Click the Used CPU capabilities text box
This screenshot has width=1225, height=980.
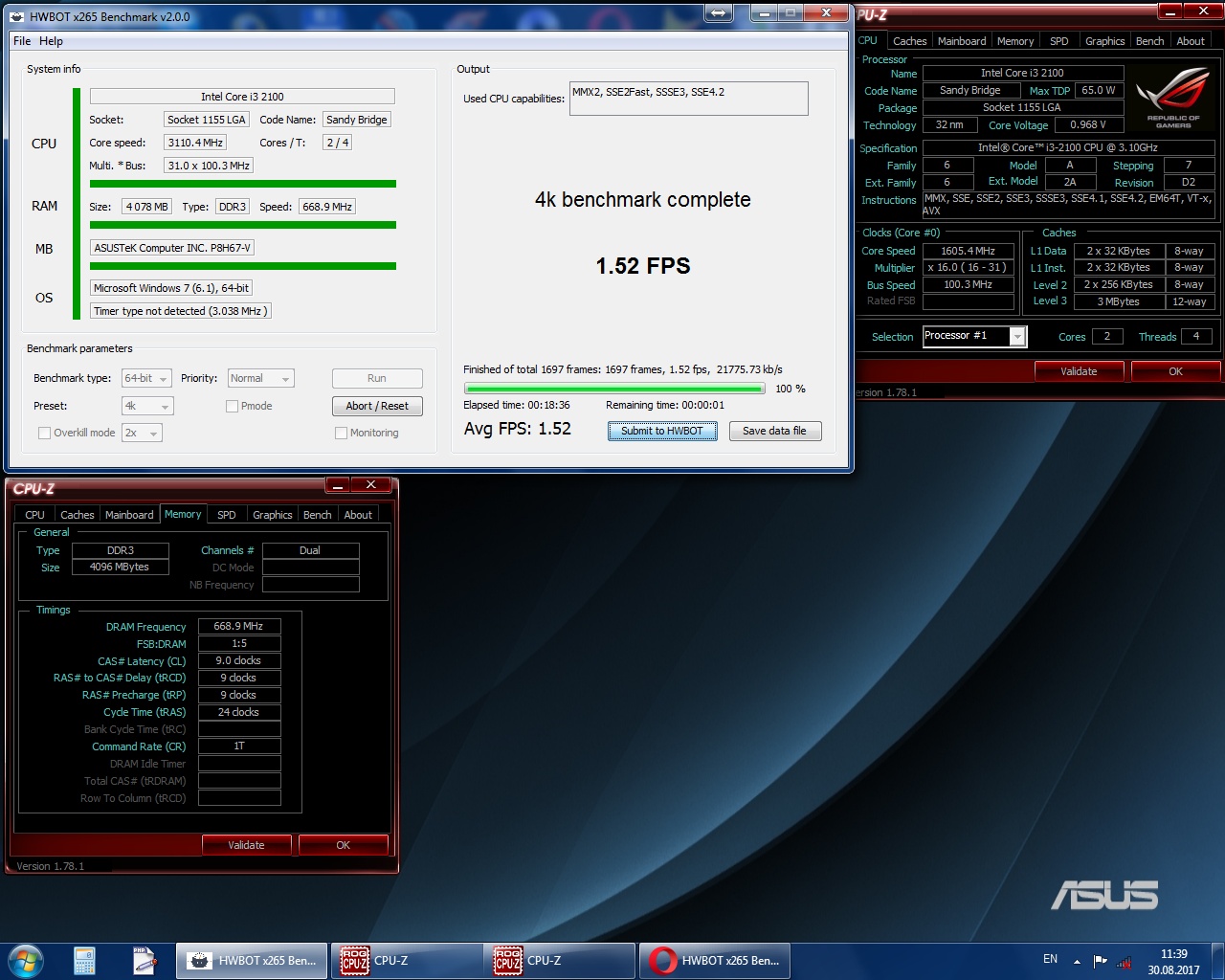[x=689, y=99]
